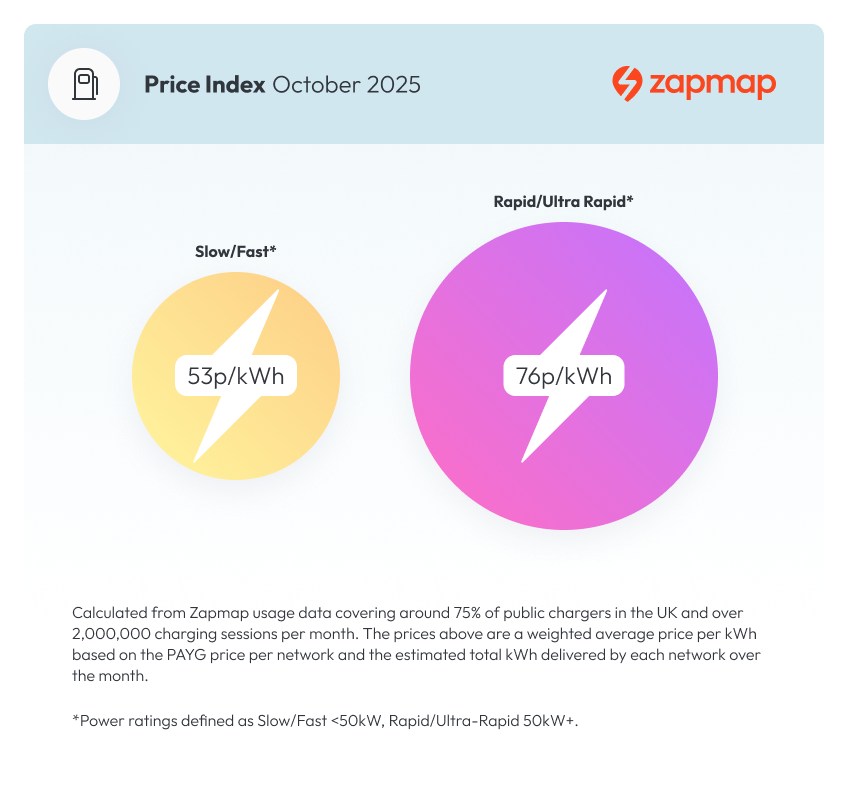848x803 pixels.
Task: Select the 76p/kWh price label
Action: 564,377
